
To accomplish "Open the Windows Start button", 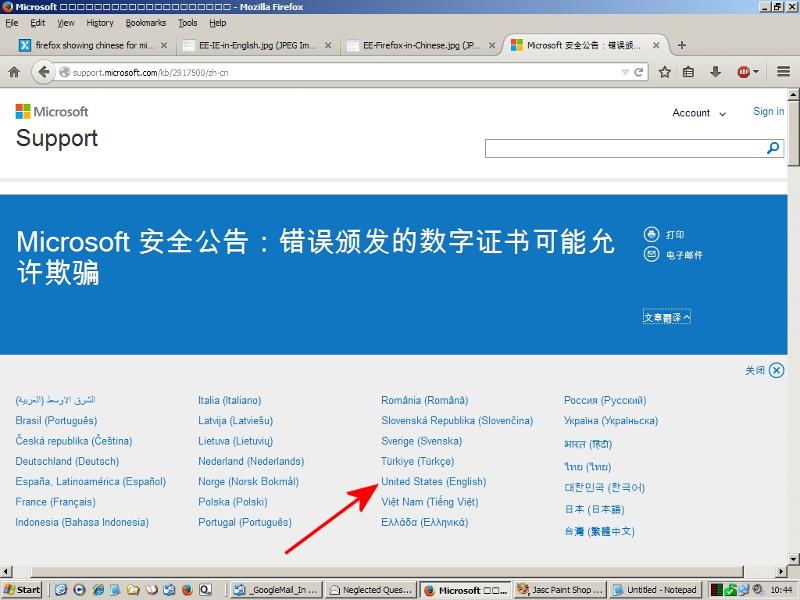I will [22, 590].
